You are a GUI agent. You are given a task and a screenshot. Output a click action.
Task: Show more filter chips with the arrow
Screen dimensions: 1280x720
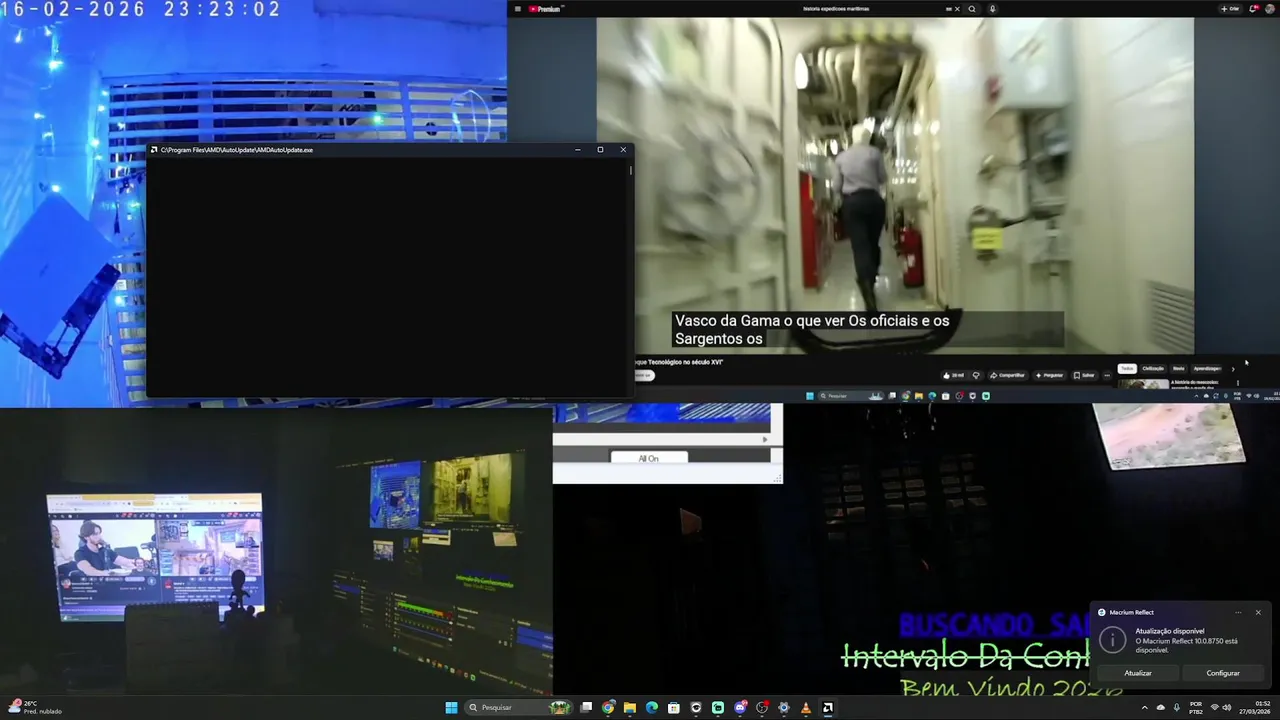1233,369
